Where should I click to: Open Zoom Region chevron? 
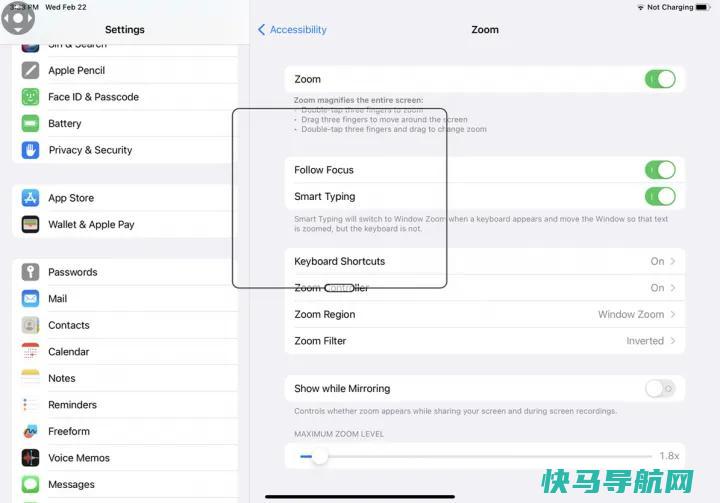tap(673, 314)
